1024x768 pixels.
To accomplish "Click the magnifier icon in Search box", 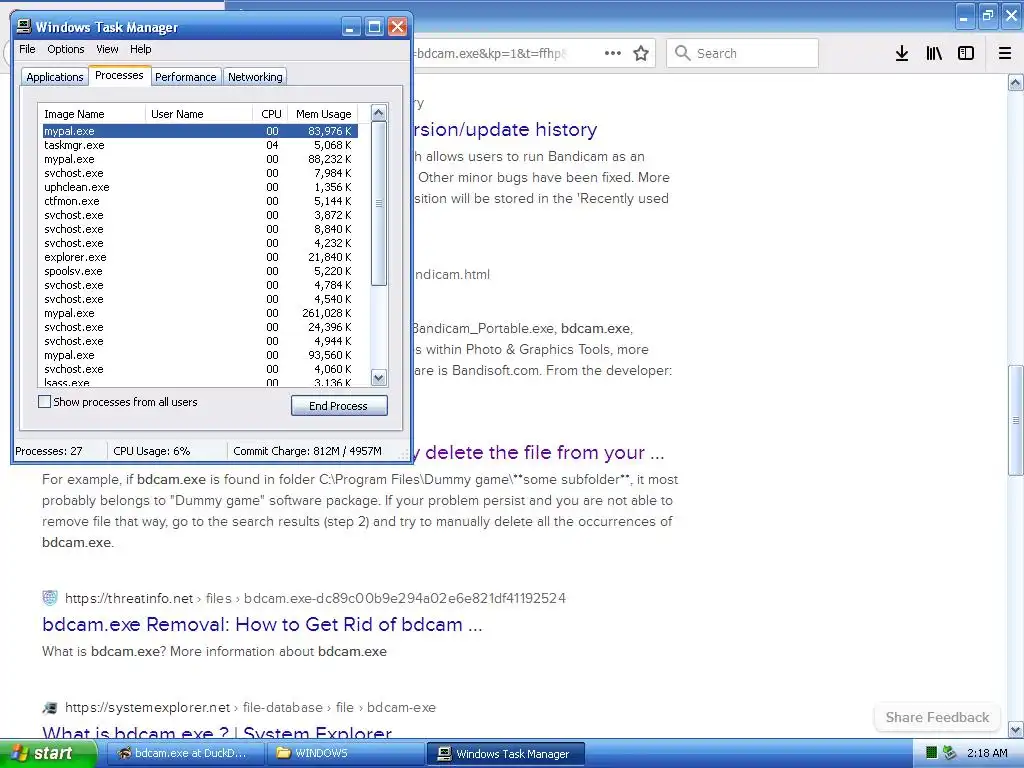I will pyautogui.click(x=682, y=53).
